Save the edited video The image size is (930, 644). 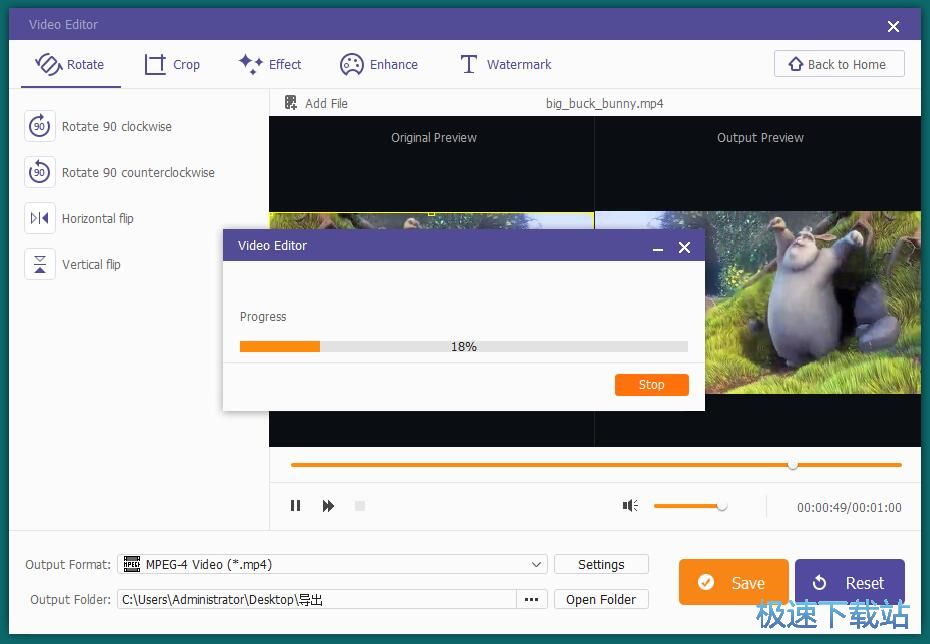point(734,582)
